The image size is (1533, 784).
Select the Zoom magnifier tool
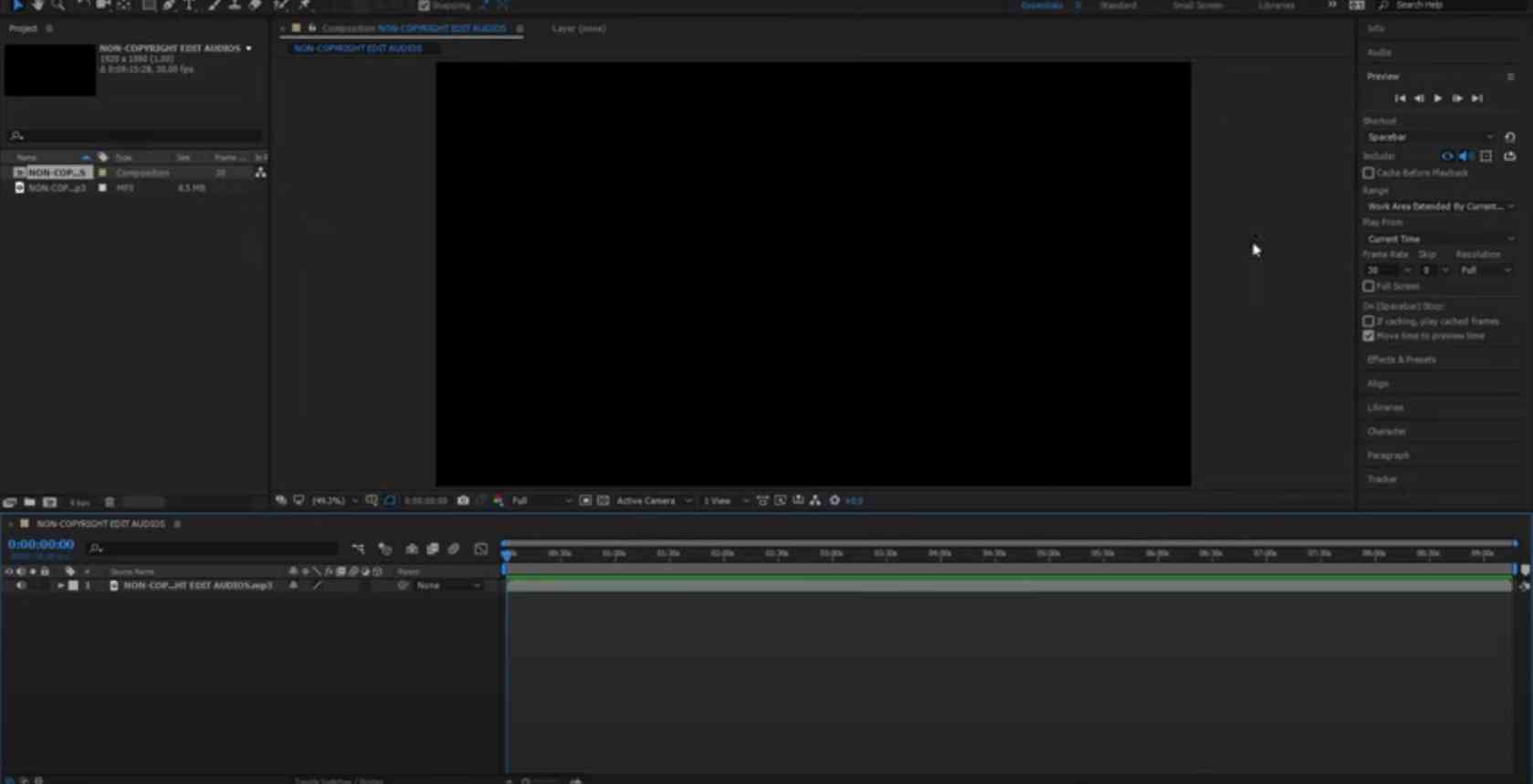tap(58, 5)
